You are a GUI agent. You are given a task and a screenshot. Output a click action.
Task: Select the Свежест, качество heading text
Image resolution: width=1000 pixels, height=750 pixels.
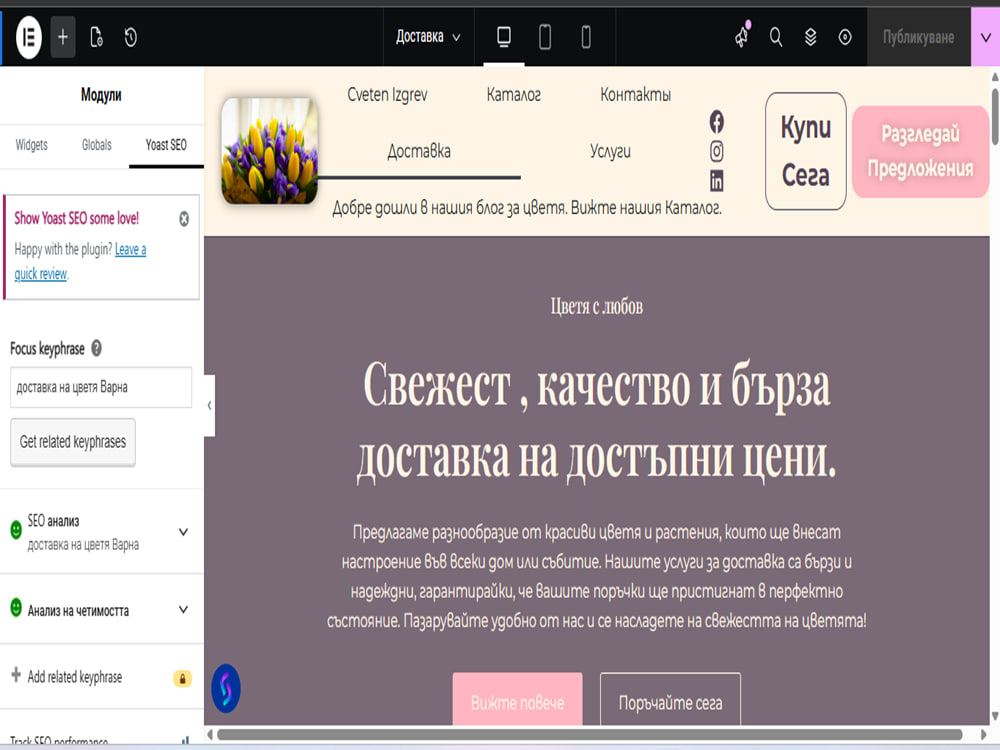(596, 421)
